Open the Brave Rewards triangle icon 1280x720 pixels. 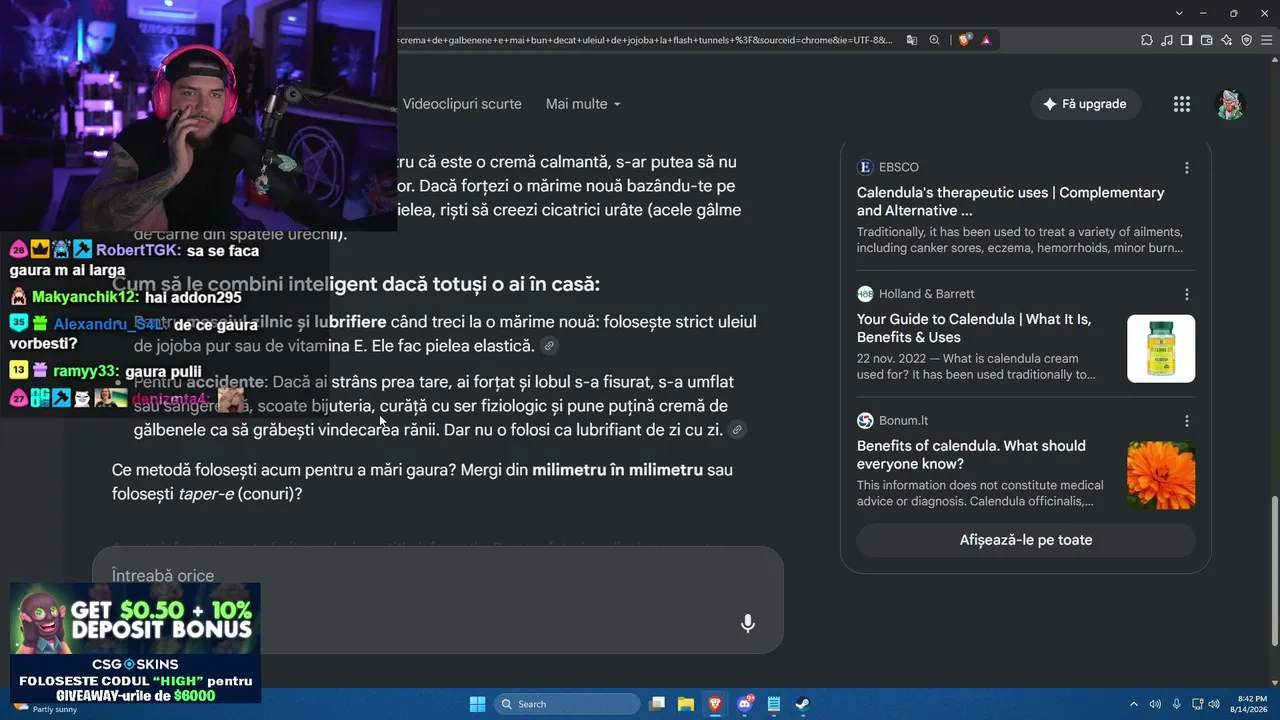click(986, 40)
